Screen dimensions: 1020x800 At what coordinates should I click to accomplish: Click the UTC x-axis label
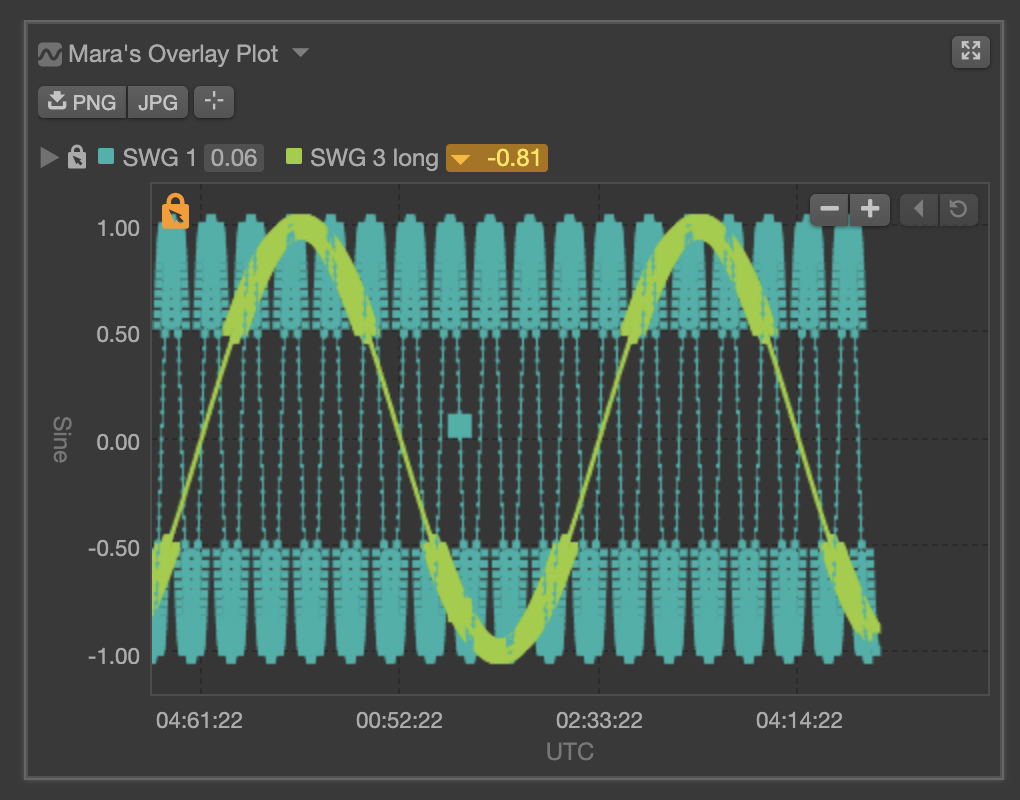(x=570, y=751)
